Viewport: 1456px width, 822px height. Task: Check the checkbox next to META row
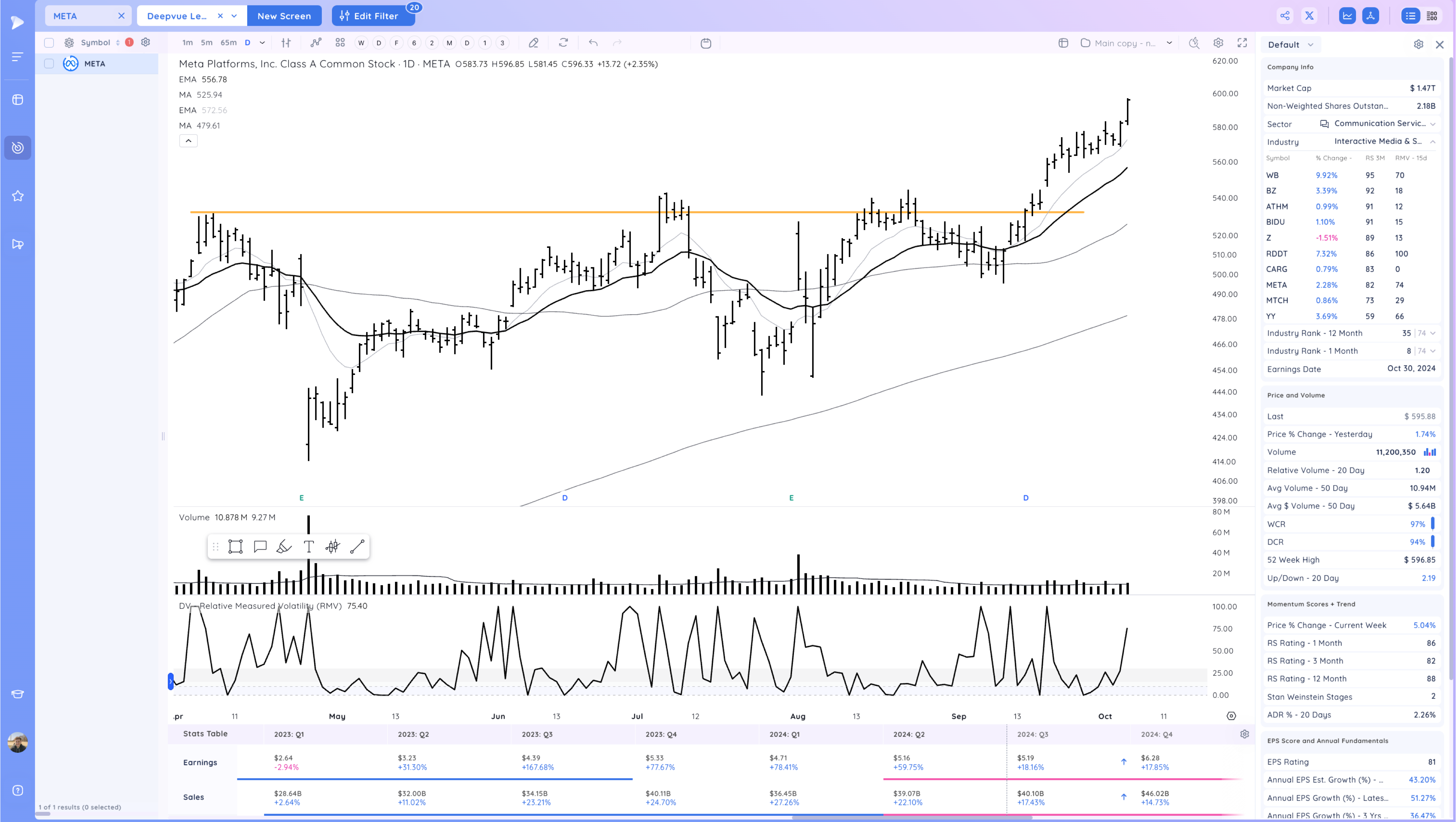[x=49, y=63]
